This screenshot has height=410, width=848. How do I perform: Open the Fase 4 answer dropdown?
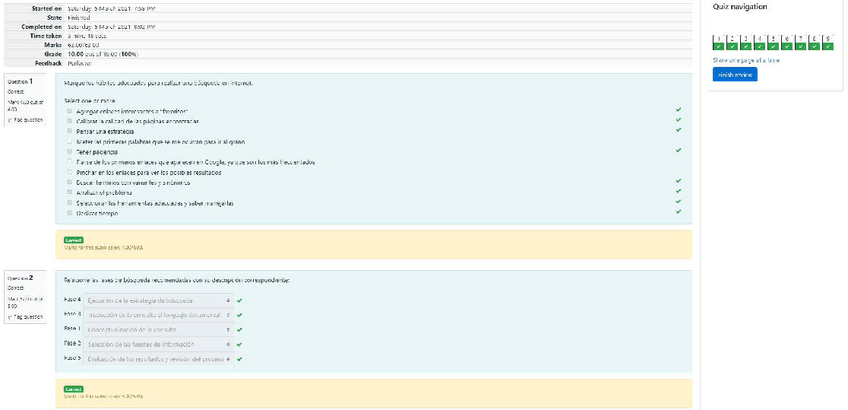(158, 299)
